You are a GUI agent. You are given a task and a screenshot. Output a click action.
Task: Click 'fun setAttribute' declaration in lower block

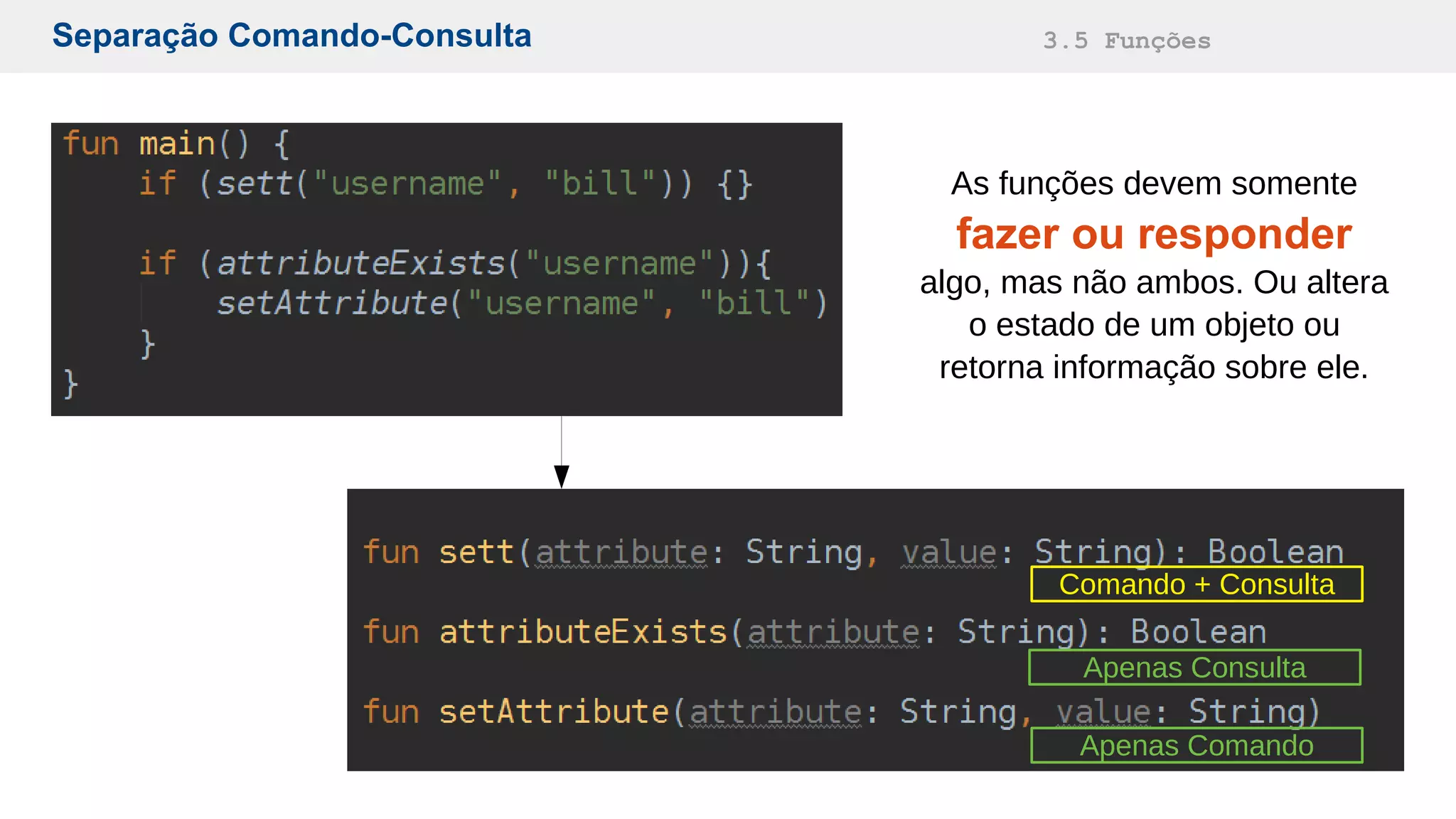[x=517, y=712]
